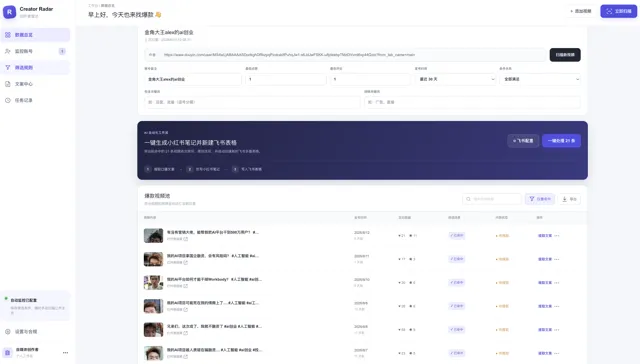
Task: Click the minimum comments field beside time dropdown
Action: click(x=370, y=79)
